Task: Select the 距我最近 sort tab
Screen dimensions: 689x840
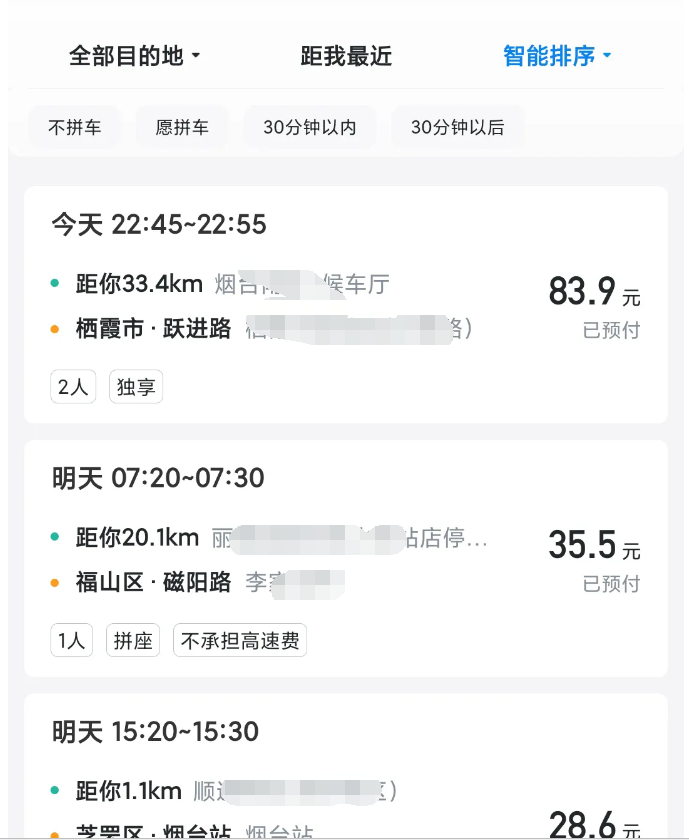Action: 346,56
